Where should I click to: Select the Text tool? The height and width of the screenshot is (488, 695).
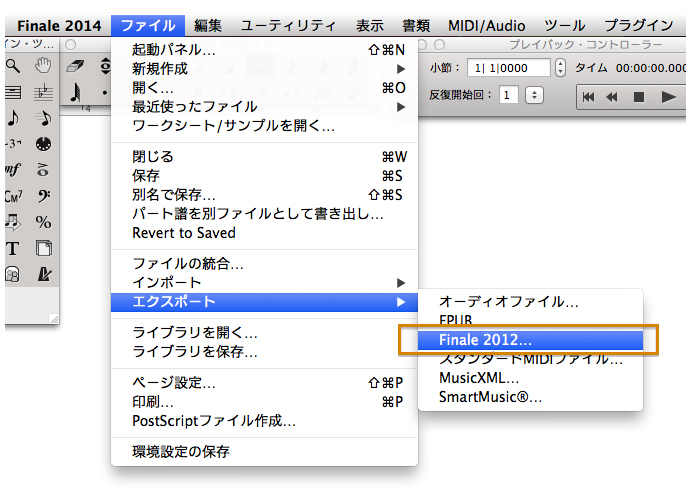coord(13,248)
